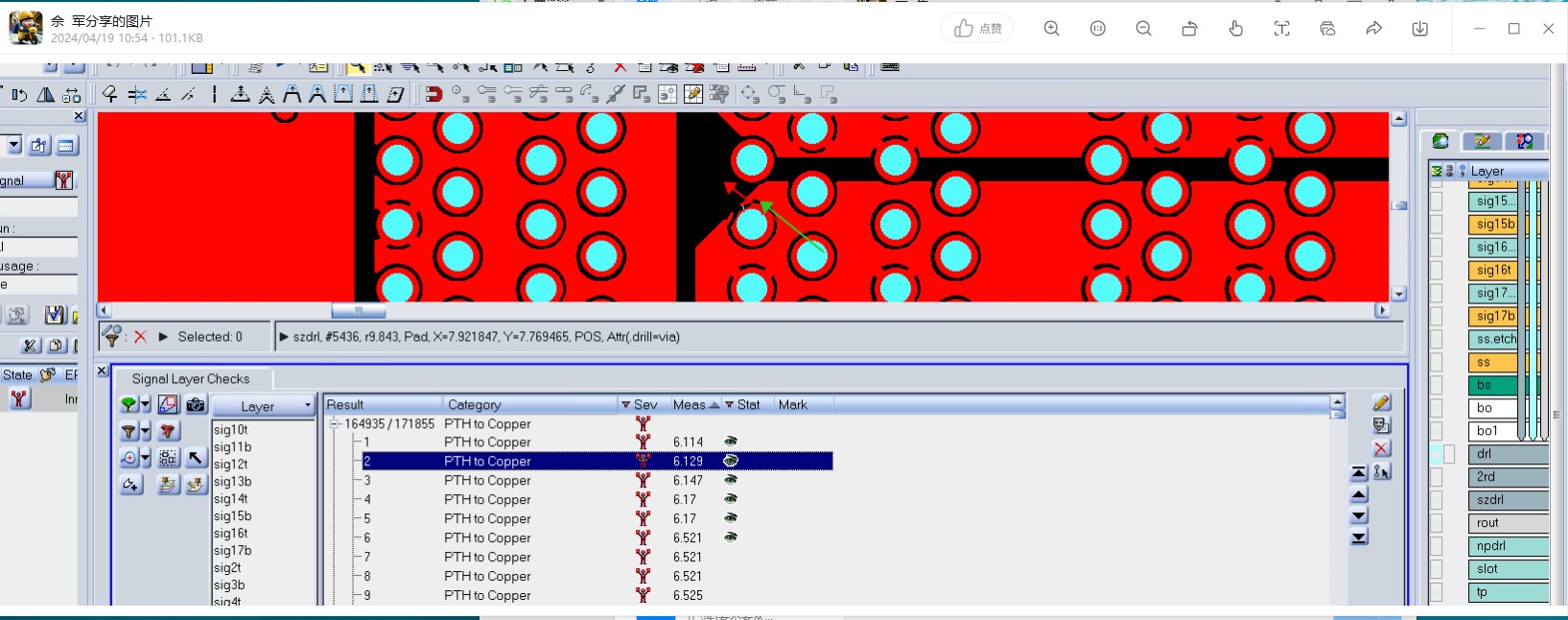Image resolution: width=1568 pixels, height=620 pixels.
Task: Click the black arrow pointer icon
Action: [196, 458]
